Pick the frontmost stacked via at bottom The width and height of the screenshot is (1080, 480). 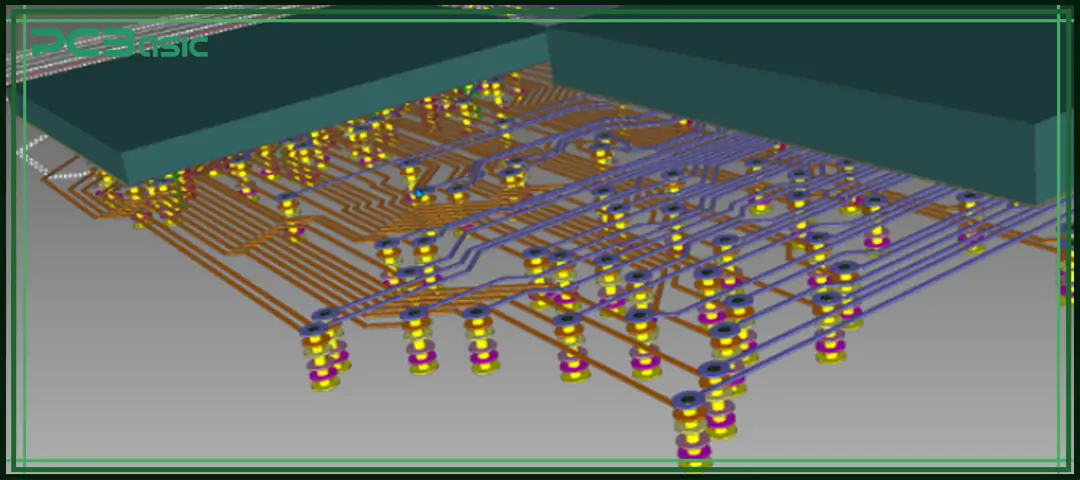pos(692,430)
